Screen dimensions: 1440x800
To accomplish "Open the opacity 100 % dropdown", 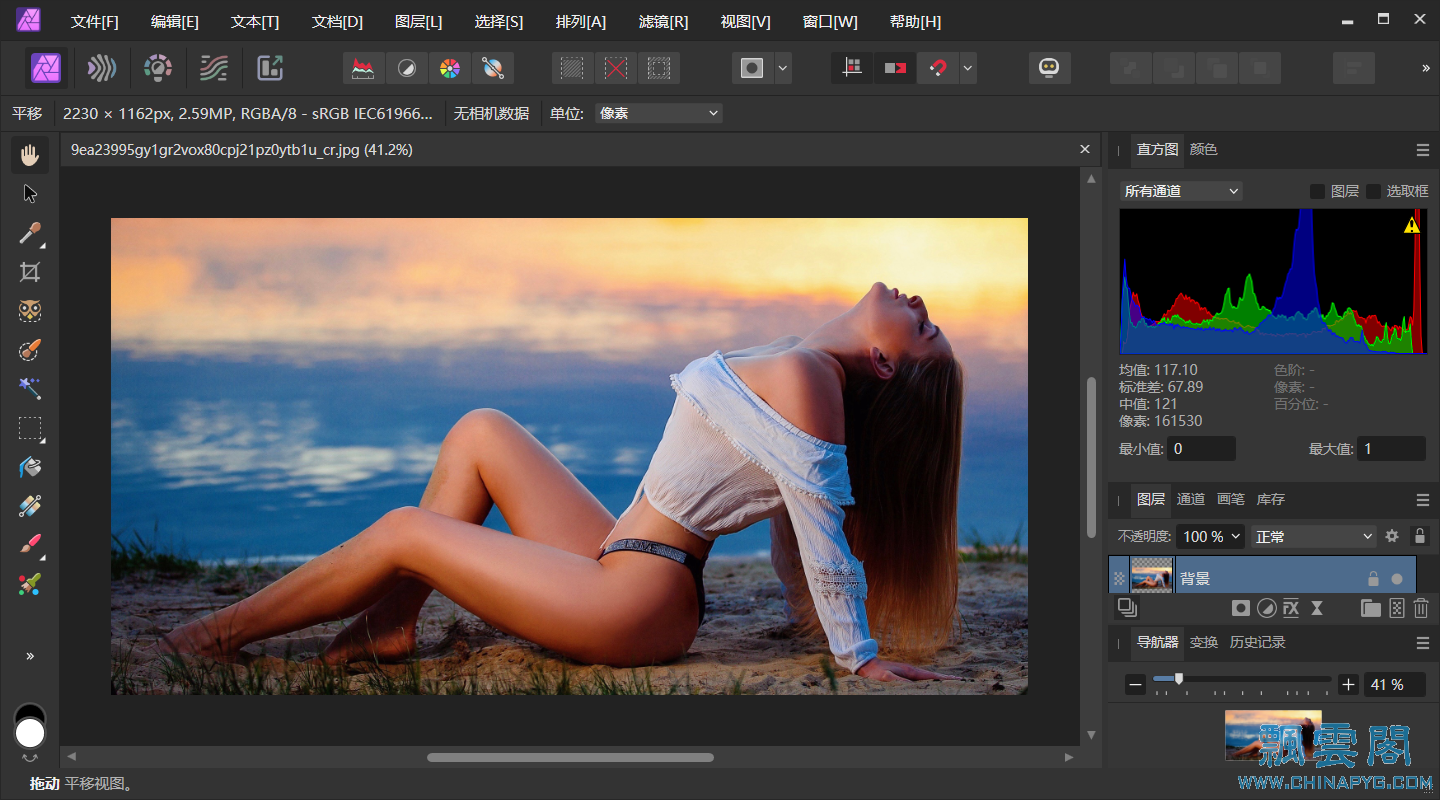I will pyautogui.click(x=1211, y=537).
